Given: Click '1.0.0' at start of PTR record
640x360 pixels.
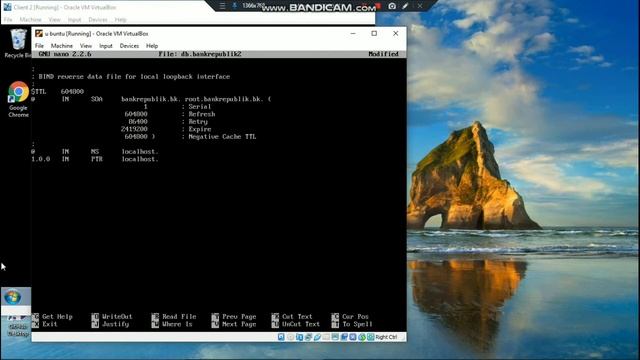Looking at the screenshot, I should pyautogui.click(x=41, y=159).
